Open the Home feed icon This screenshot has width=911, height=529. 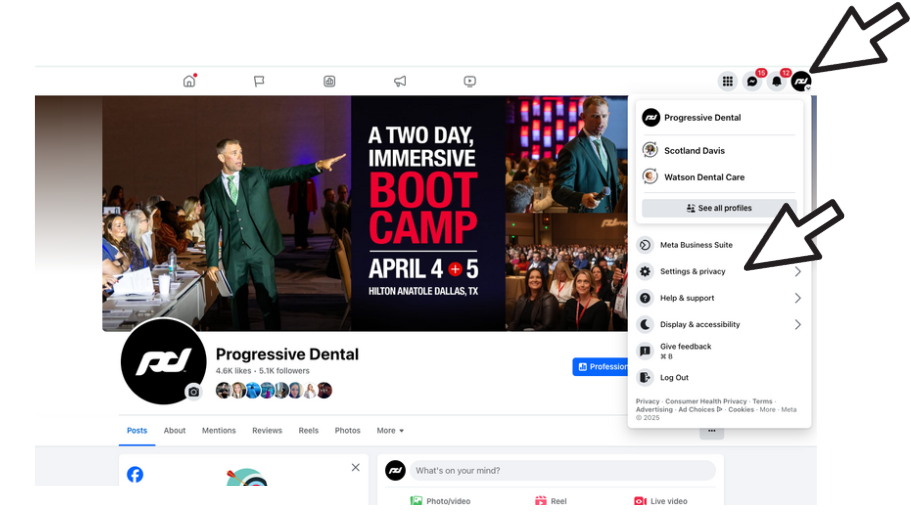[189, 81]
